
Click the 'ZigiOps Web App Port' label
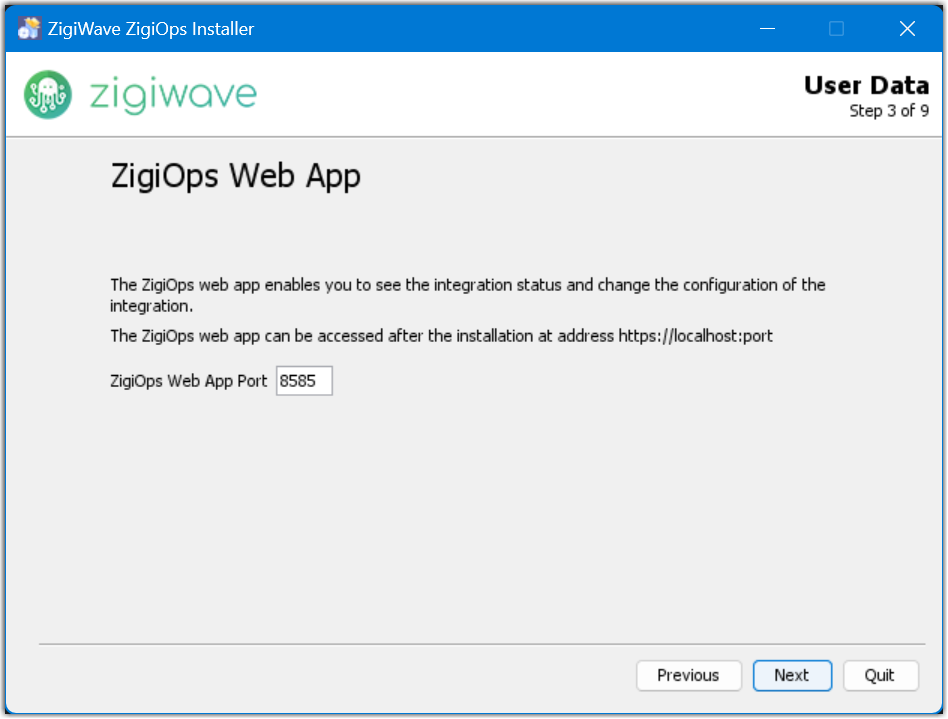189,381
